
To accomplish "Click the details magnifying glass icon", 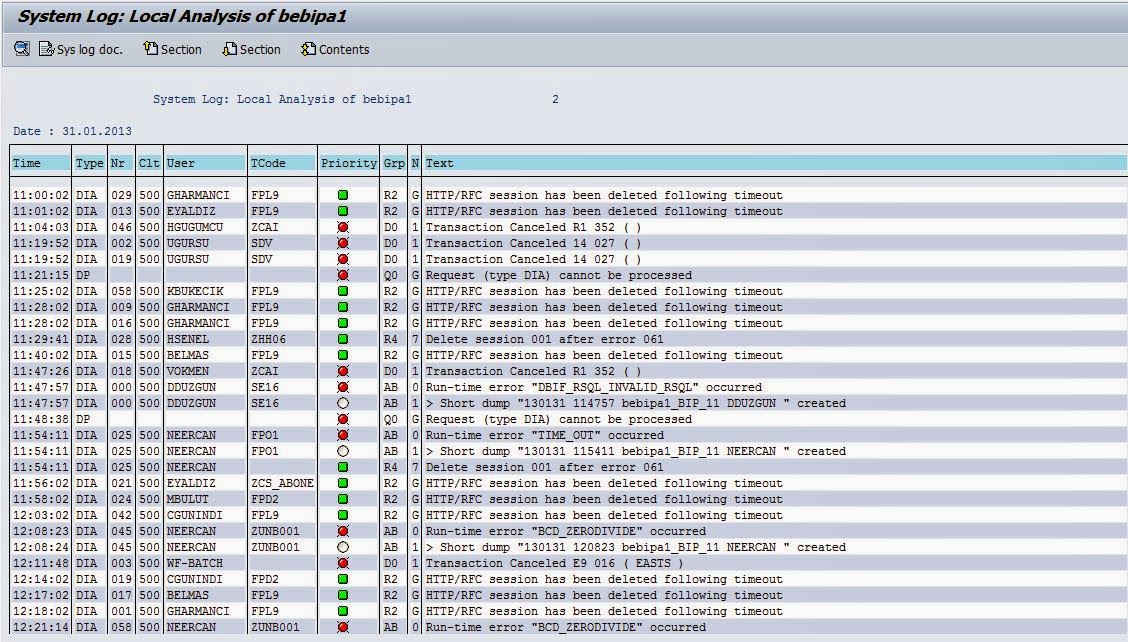I will pos(20,48).
